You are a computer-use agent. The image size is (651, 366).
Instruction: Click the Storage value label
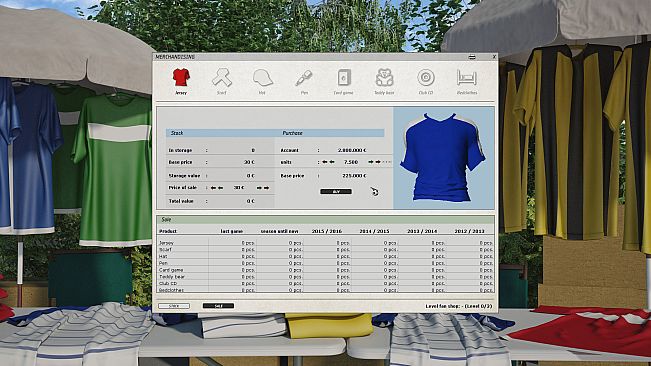(x=184, y=176)
